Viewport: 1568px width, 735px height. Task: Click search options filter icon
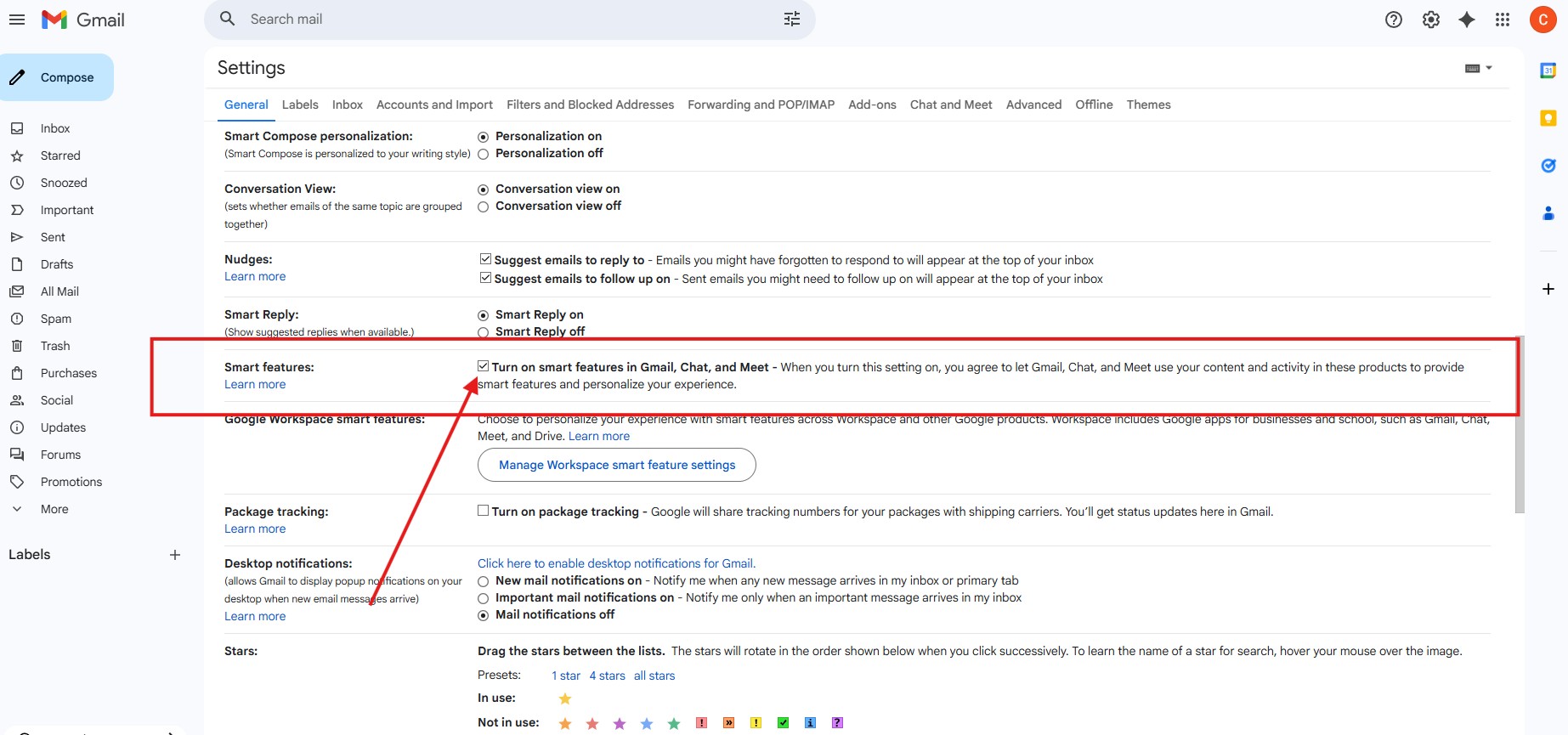pos(792,20)
